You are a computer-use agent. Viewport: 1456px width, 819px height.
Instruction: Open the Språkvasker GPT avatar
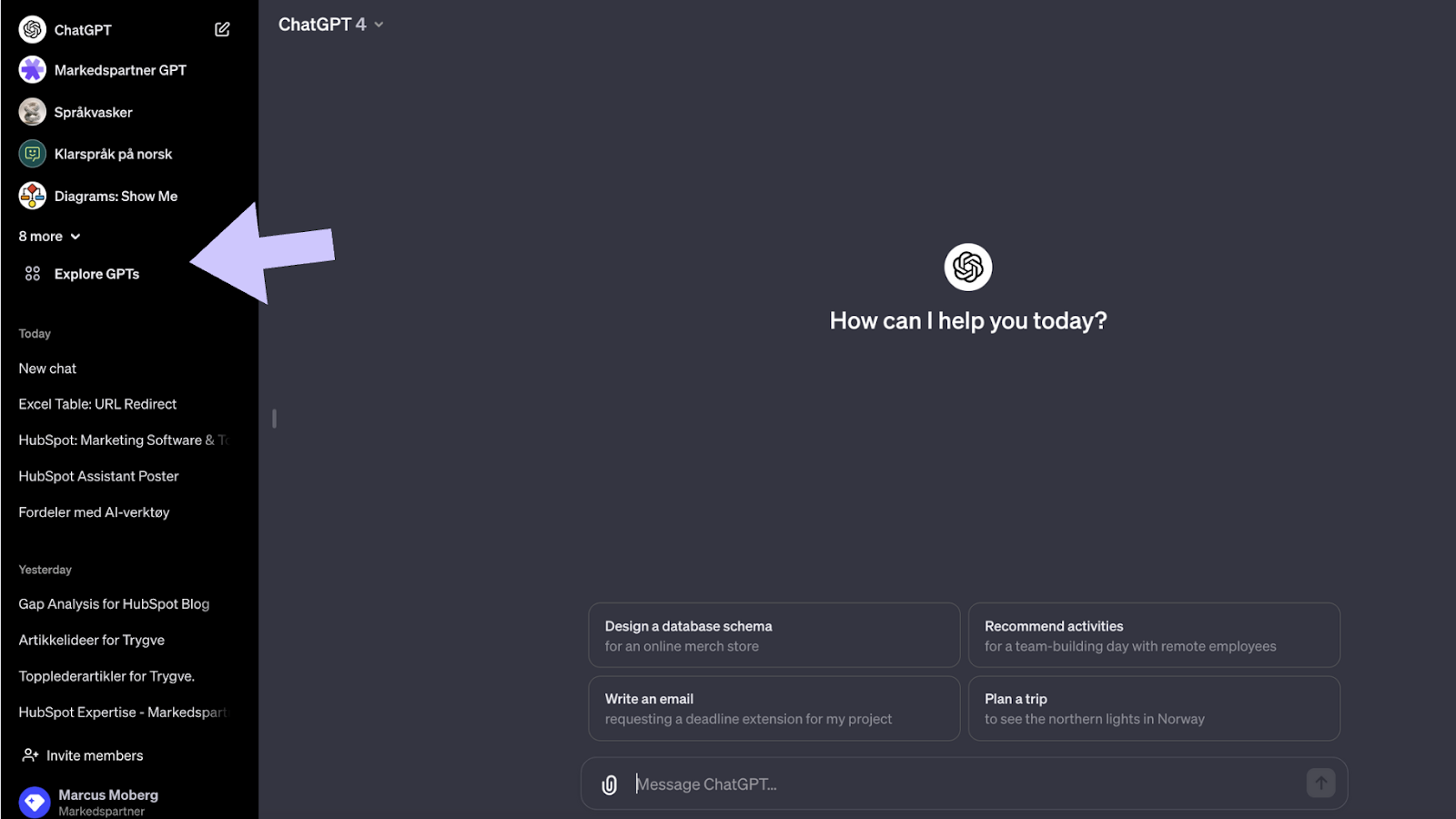click(x=33, y=112)
